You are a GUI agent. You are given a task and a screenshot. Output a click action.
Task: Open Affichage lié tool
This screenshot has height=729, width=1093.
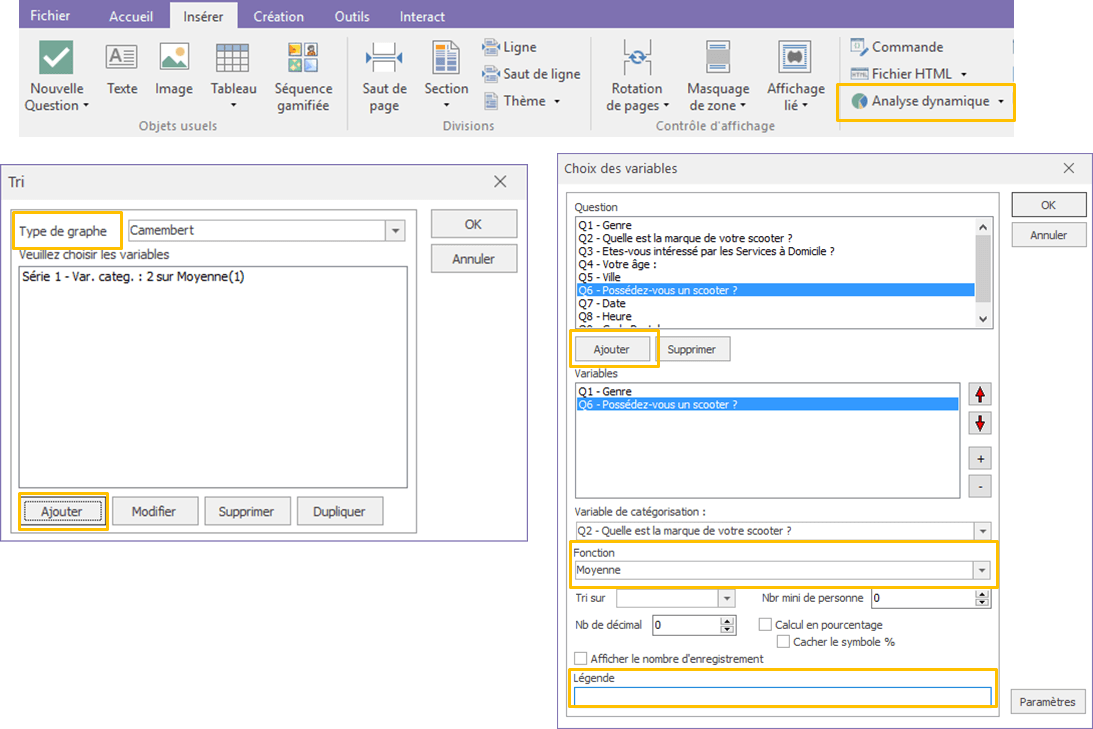tap(795, 77)
